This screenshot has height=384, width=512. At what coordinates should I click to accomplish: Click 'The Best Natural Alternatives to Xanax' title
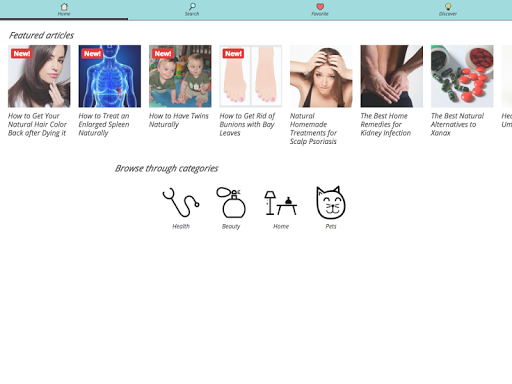point(457,124)
